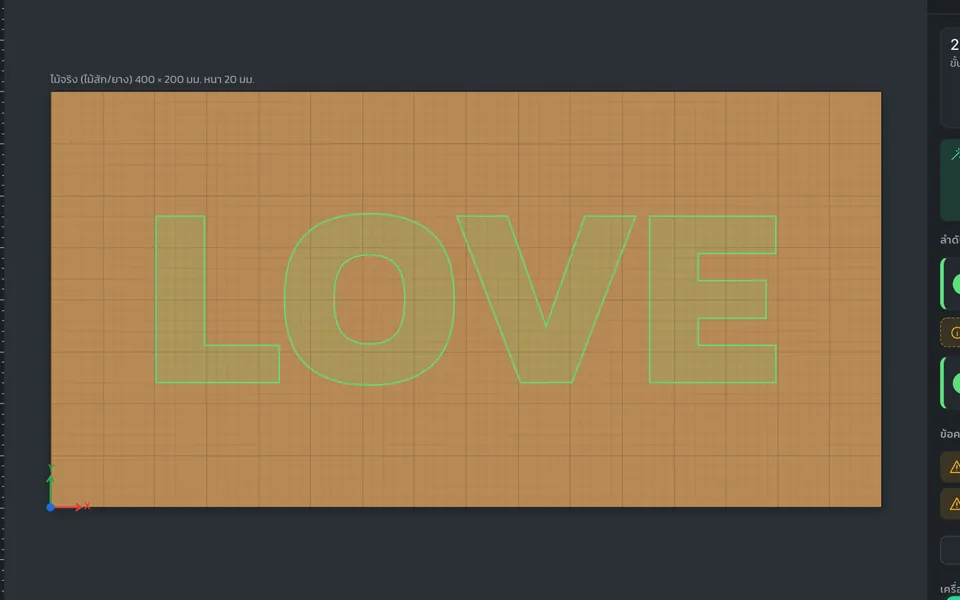Click the lower yellow warning triangle icon
Screen dimensions: 960x600
[955, 504]
